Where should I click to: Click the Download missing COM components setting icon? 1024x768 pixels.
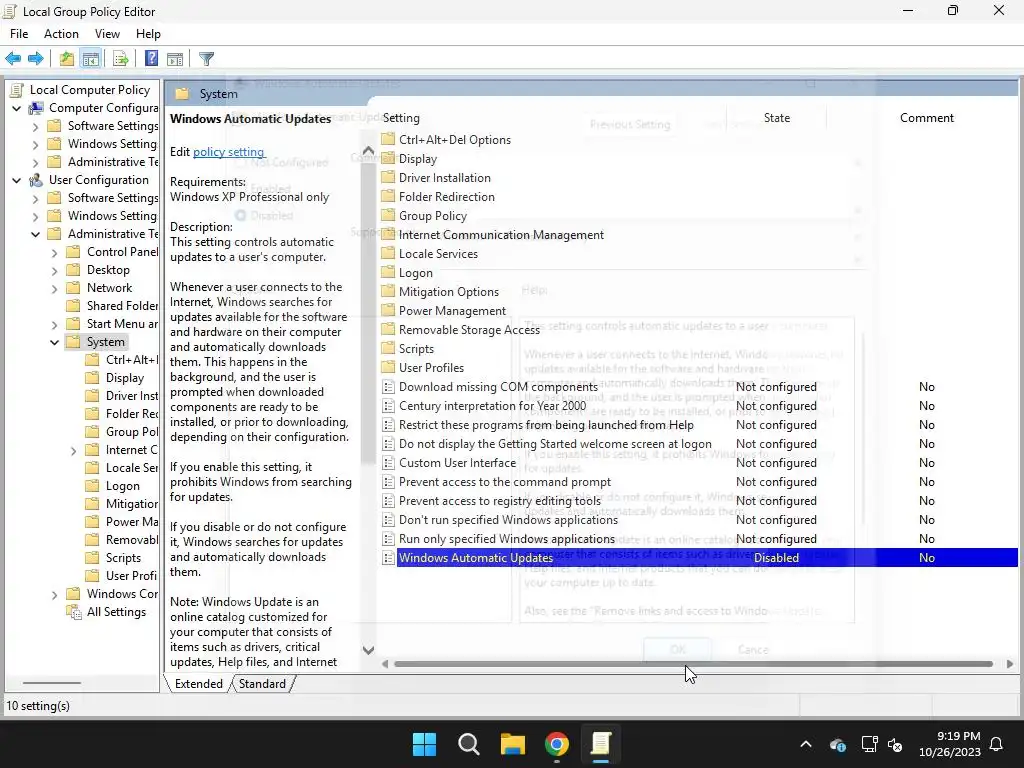(389, 387)
